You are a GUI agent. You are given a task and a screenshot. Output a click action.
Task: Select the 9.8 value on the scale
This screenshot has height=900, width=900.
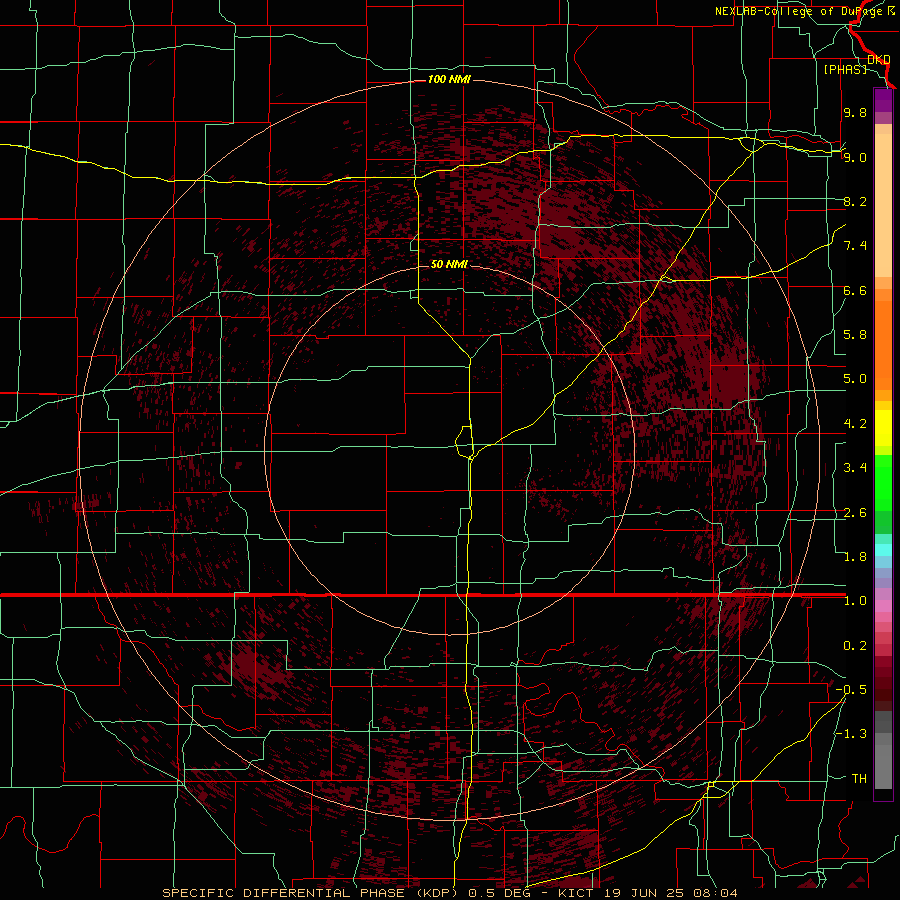(x=855, y=112)
